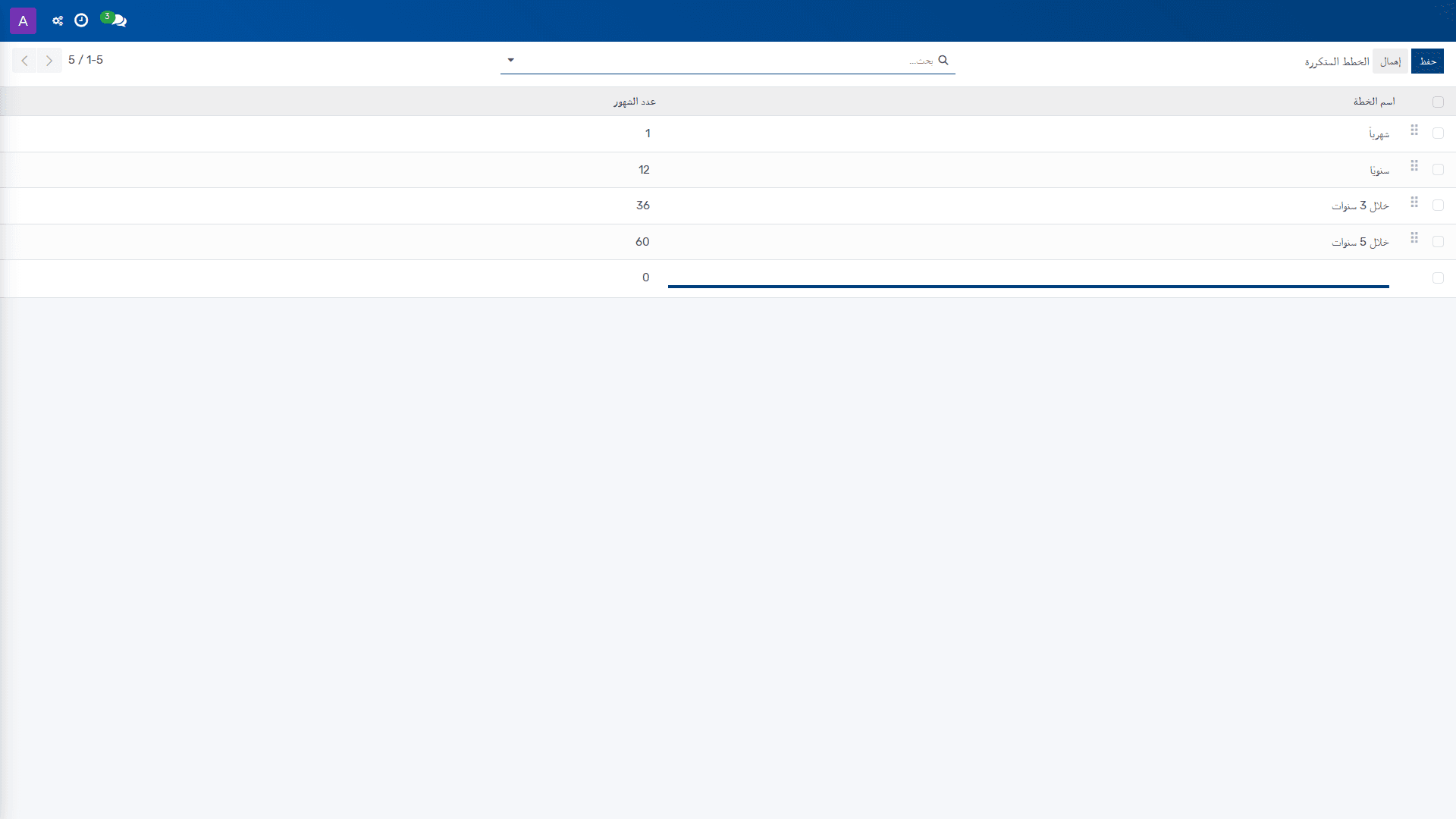Grab the drag handle for خلال 3 سنوات row
Viewport: 1456px width, 819px height.
(1414, 202)
